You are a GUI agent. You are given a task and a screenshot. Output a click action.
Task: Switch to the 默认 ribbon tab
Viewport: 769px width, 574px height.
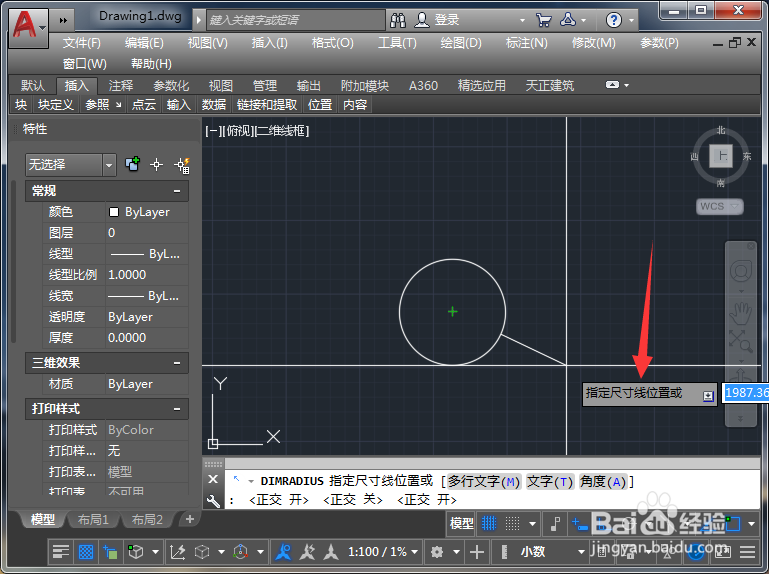(x=33, y=86)
